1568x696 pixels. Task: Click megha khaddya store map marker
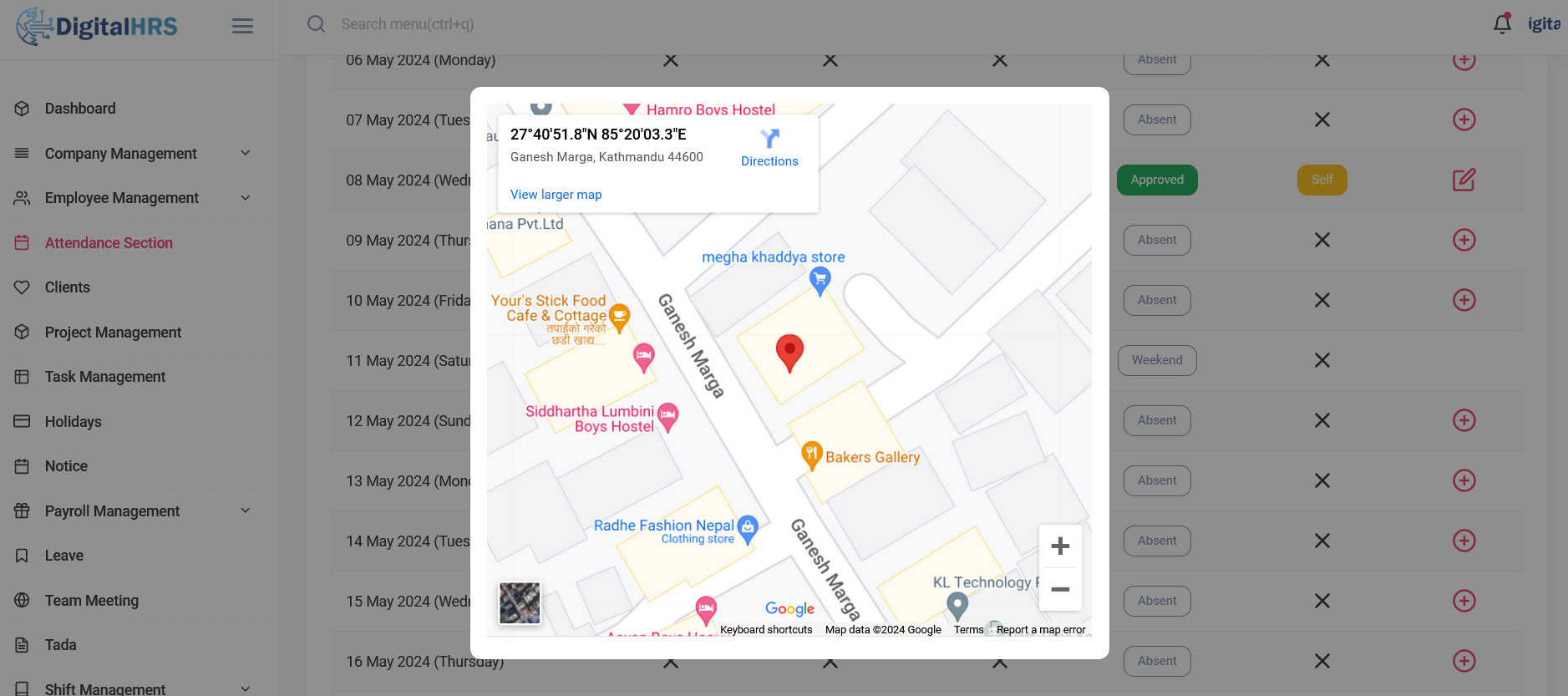[x=820, y=282]
